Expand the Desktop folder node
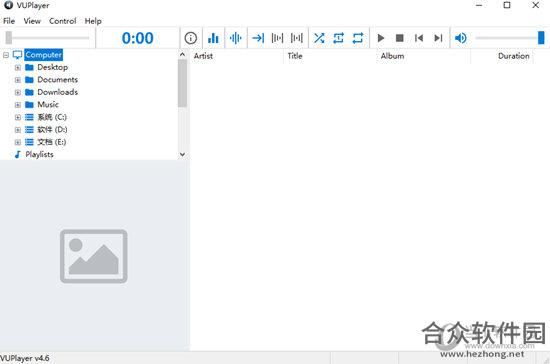 (x=18, y=67)
